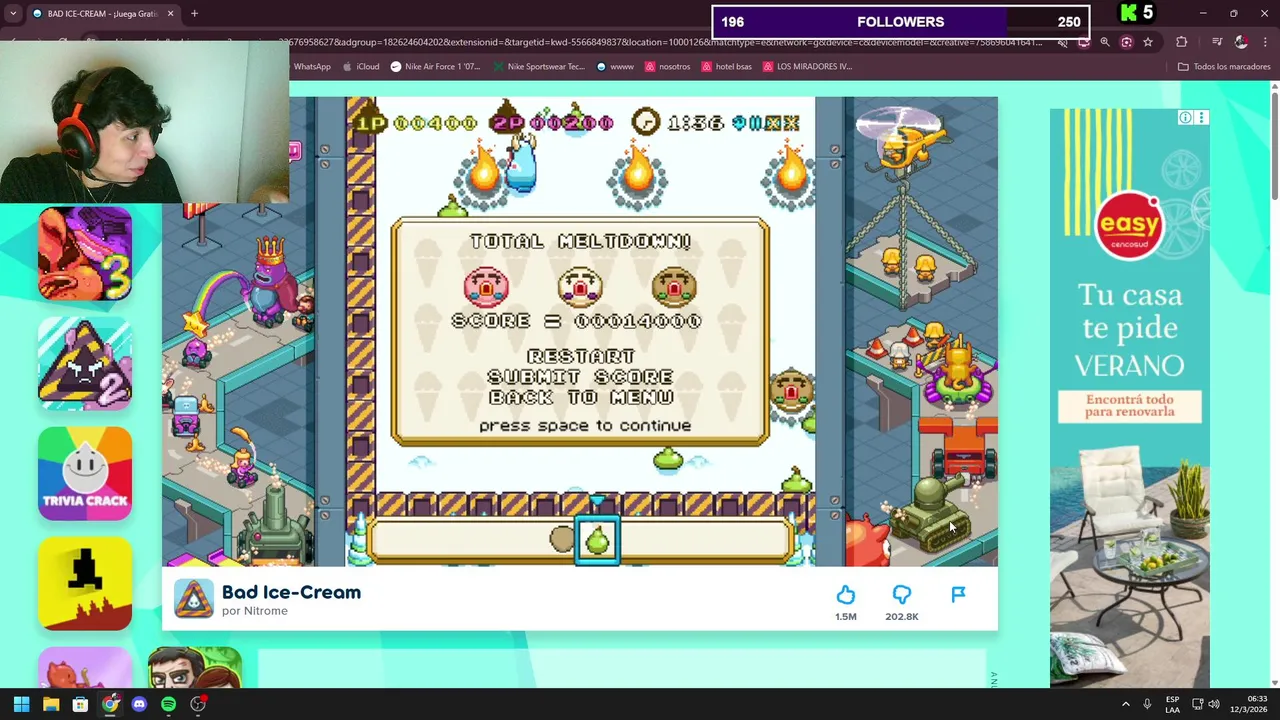Screen dimensions: 1280x720
Task: Click the media control toolbar icon
Action: pyautogui.click(x=1217, y=42)
